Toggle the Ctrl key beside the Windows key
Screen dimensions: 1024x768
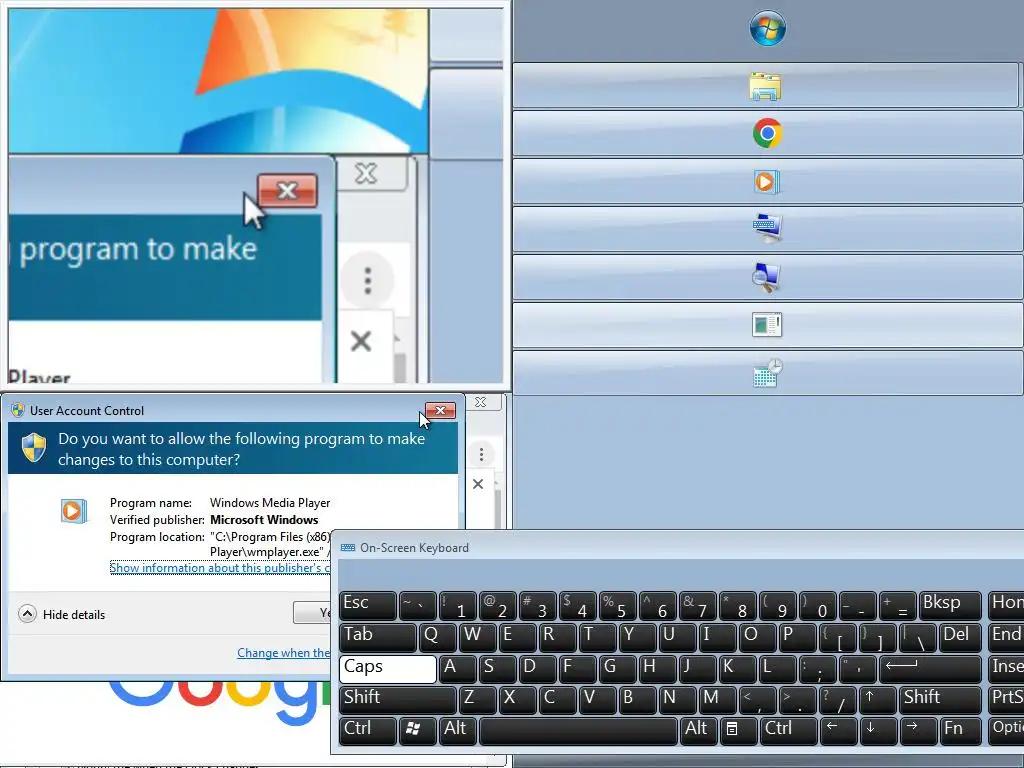[368, 729]
